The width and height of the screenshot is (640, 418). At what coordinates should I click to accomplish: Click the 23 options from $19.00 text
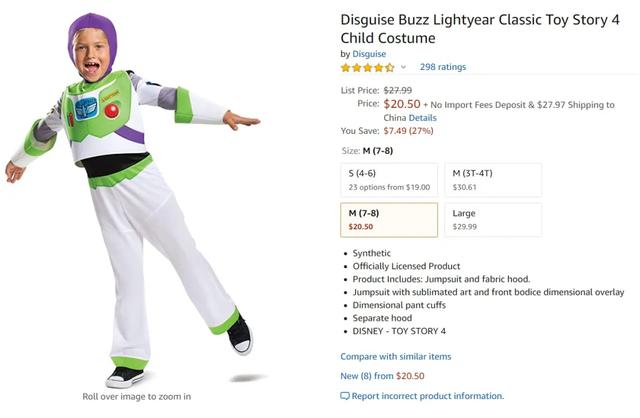[389, 187]
